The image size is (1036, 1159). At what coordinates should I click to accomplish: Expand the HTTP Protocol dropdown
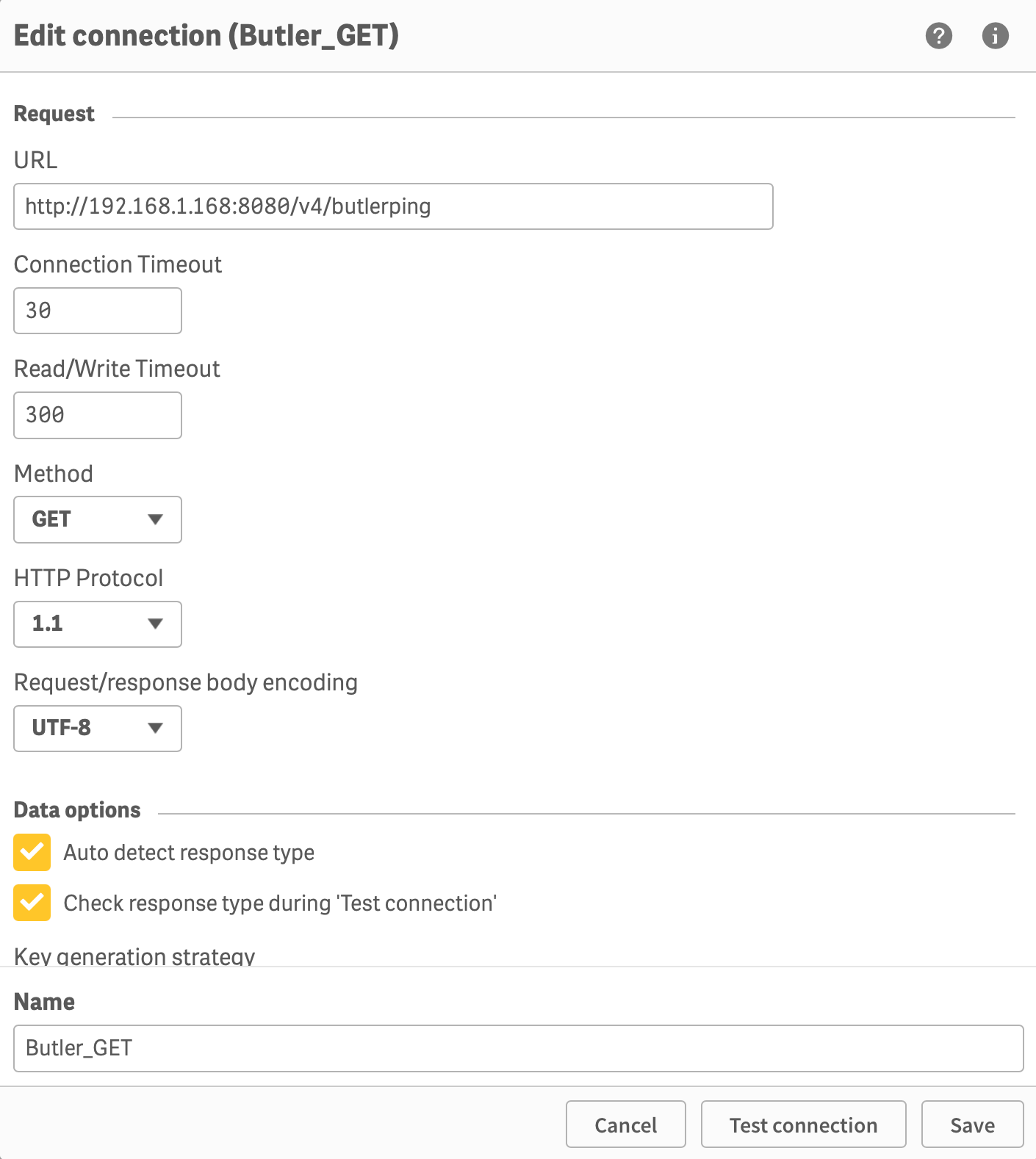pyautogui.click(x=97, y=624)
